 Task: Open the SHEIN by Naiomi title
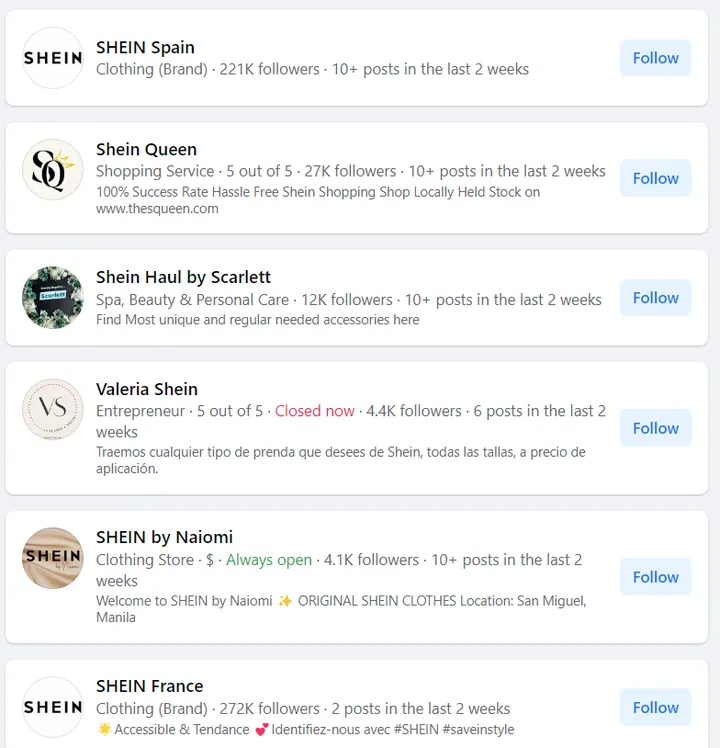tap(164, 537)
